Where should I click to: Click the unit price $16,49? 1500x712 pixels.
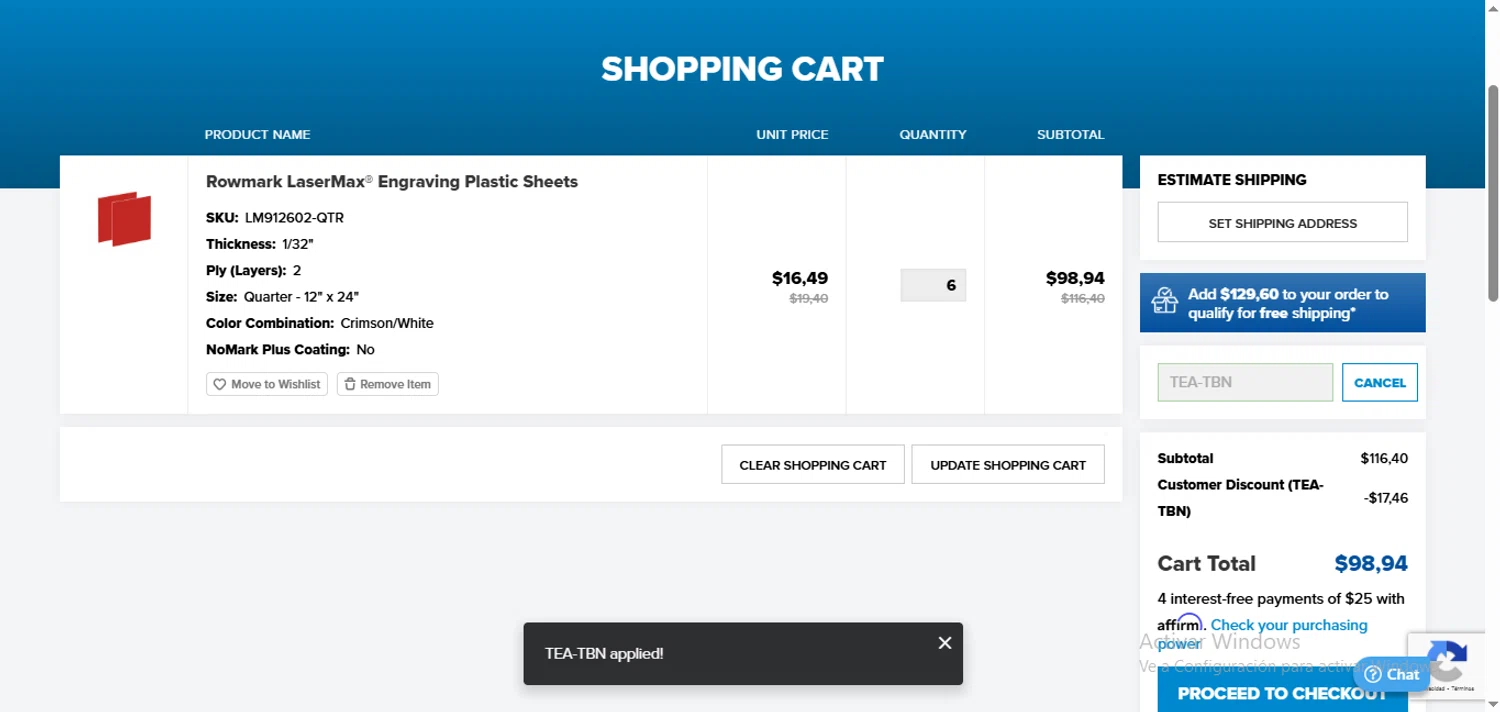(800, 278)
